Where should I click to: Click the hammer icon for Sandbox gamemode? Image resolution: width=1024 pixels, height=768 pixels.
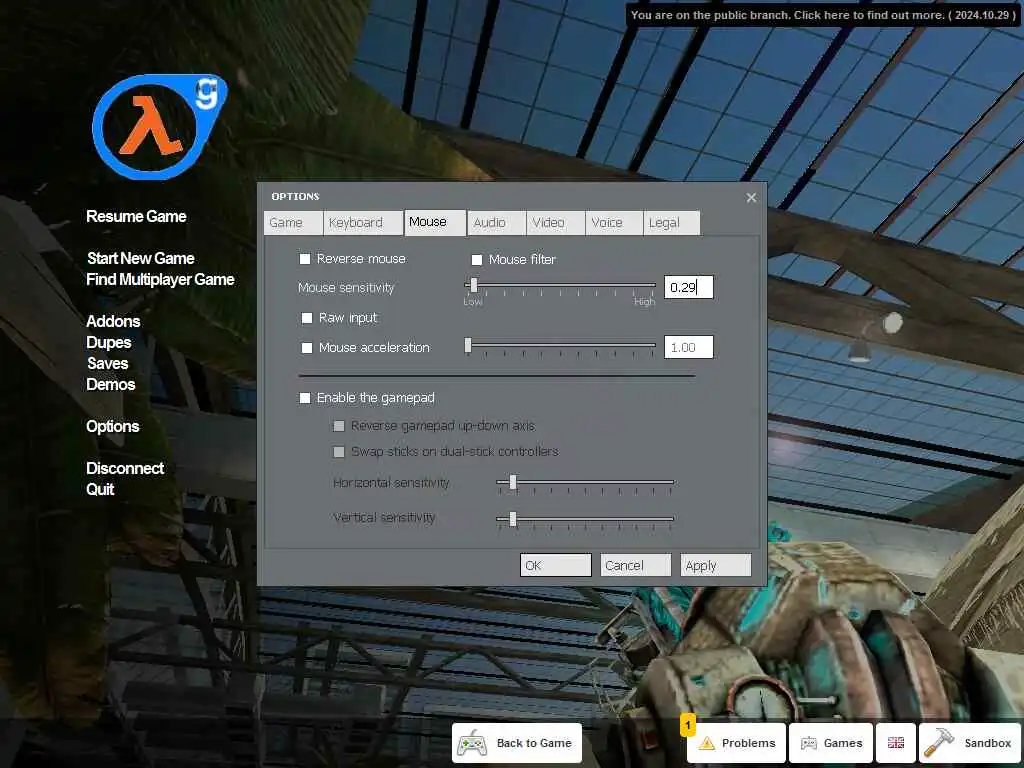coord(938,743)
